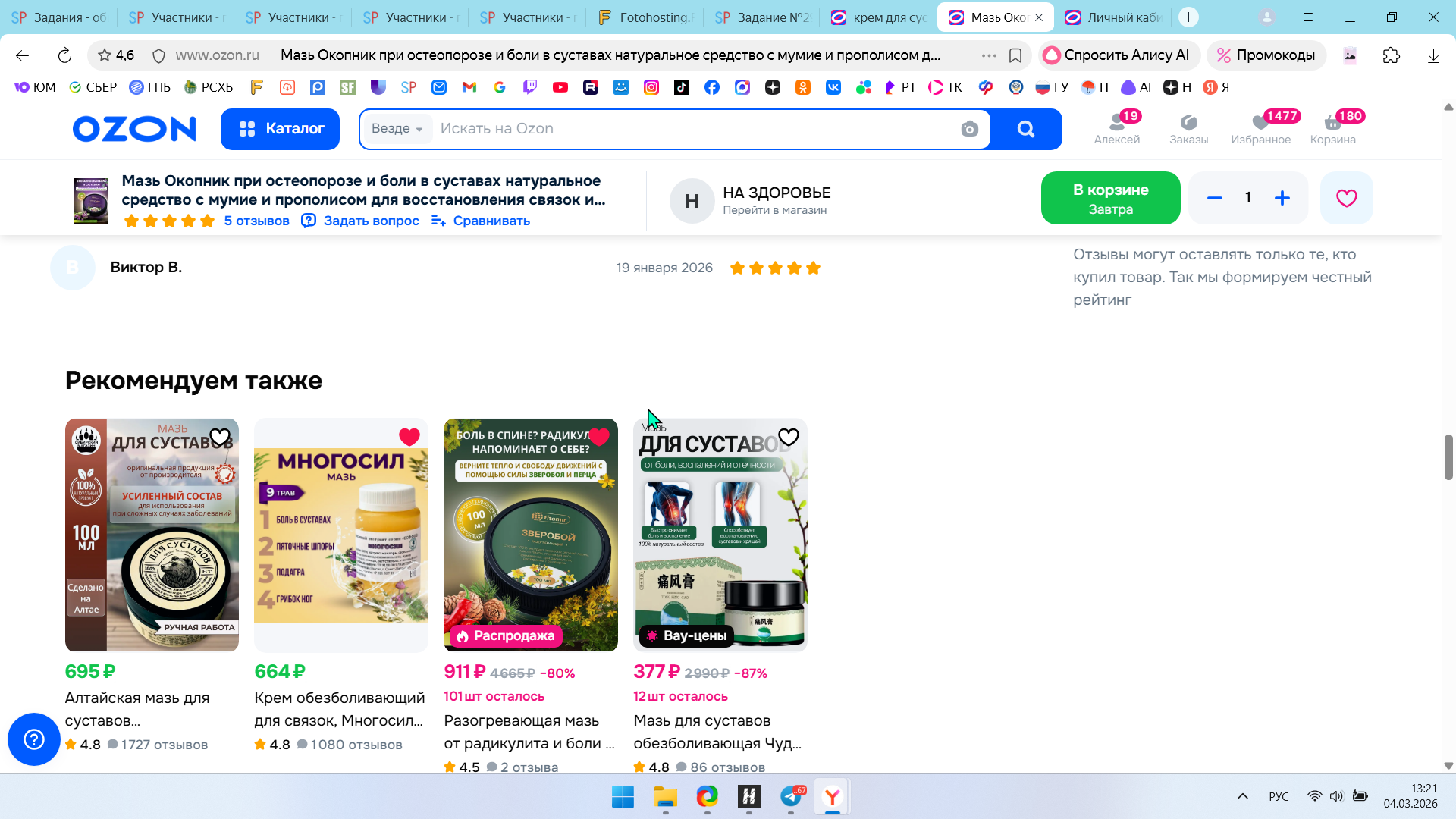Click the blue search magnifier button

click(1025, 129)
